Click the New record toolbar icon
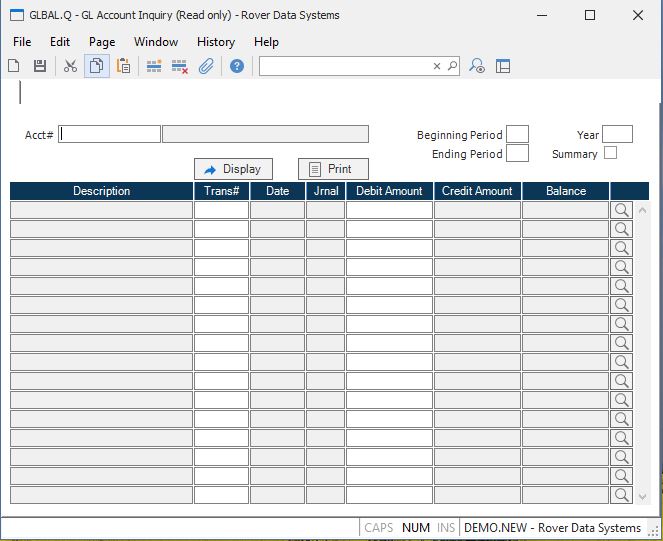663x541 pixels. coord(14,66)
